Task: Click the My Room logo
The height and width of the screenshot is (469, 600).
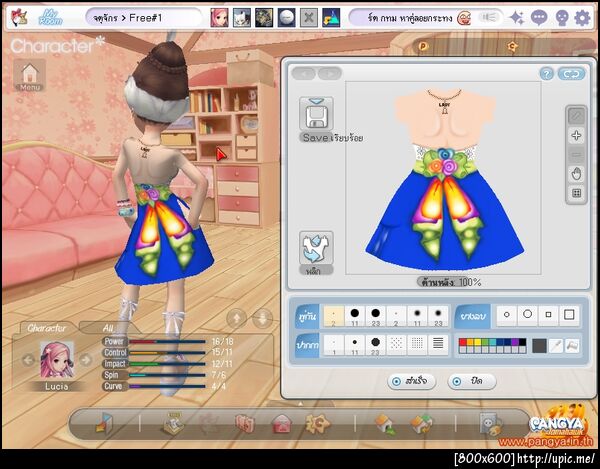Action: point(51,18)
